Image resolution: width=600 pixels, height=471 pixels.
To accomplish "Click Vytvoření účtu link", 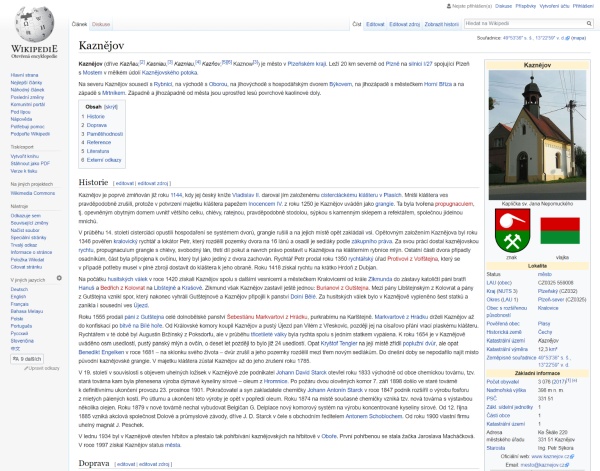I will tap(554, 6).
